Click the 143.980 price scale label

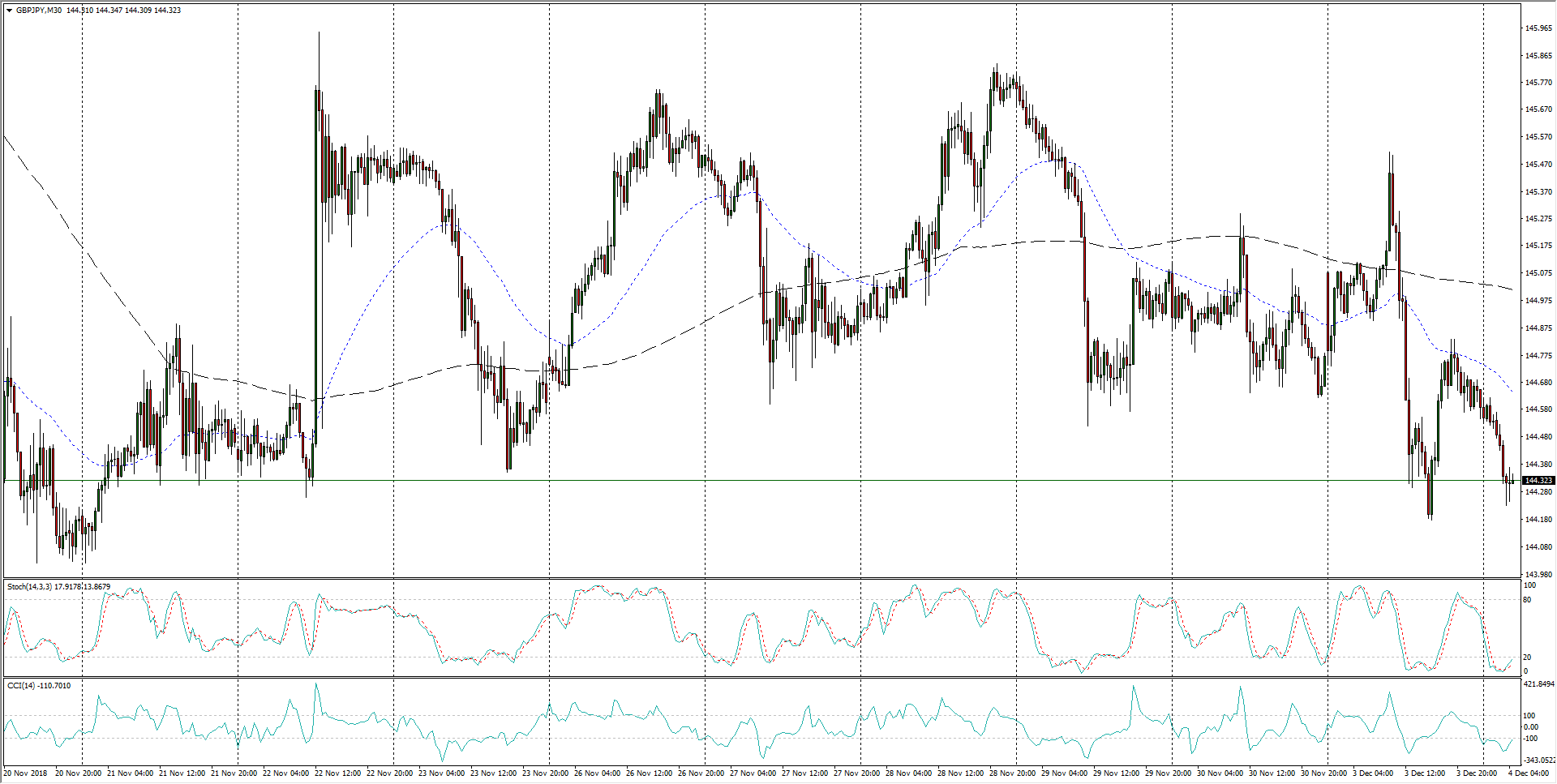coord(1538,575)
